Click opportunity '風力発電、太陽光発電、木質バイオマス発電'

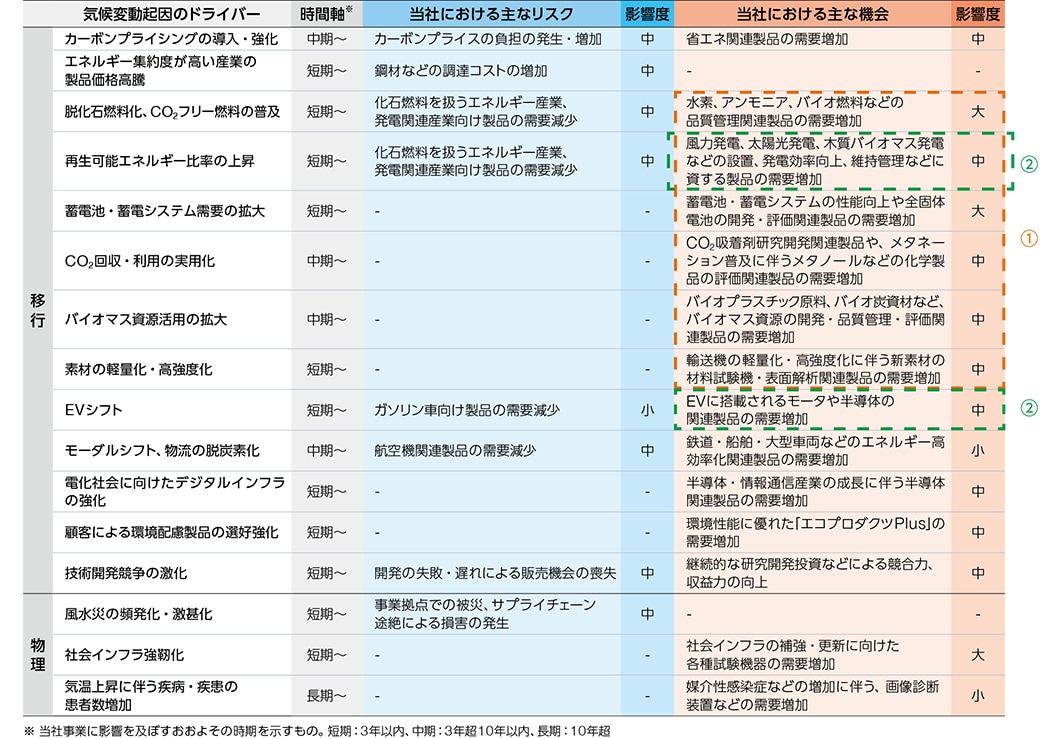point(814,161)
